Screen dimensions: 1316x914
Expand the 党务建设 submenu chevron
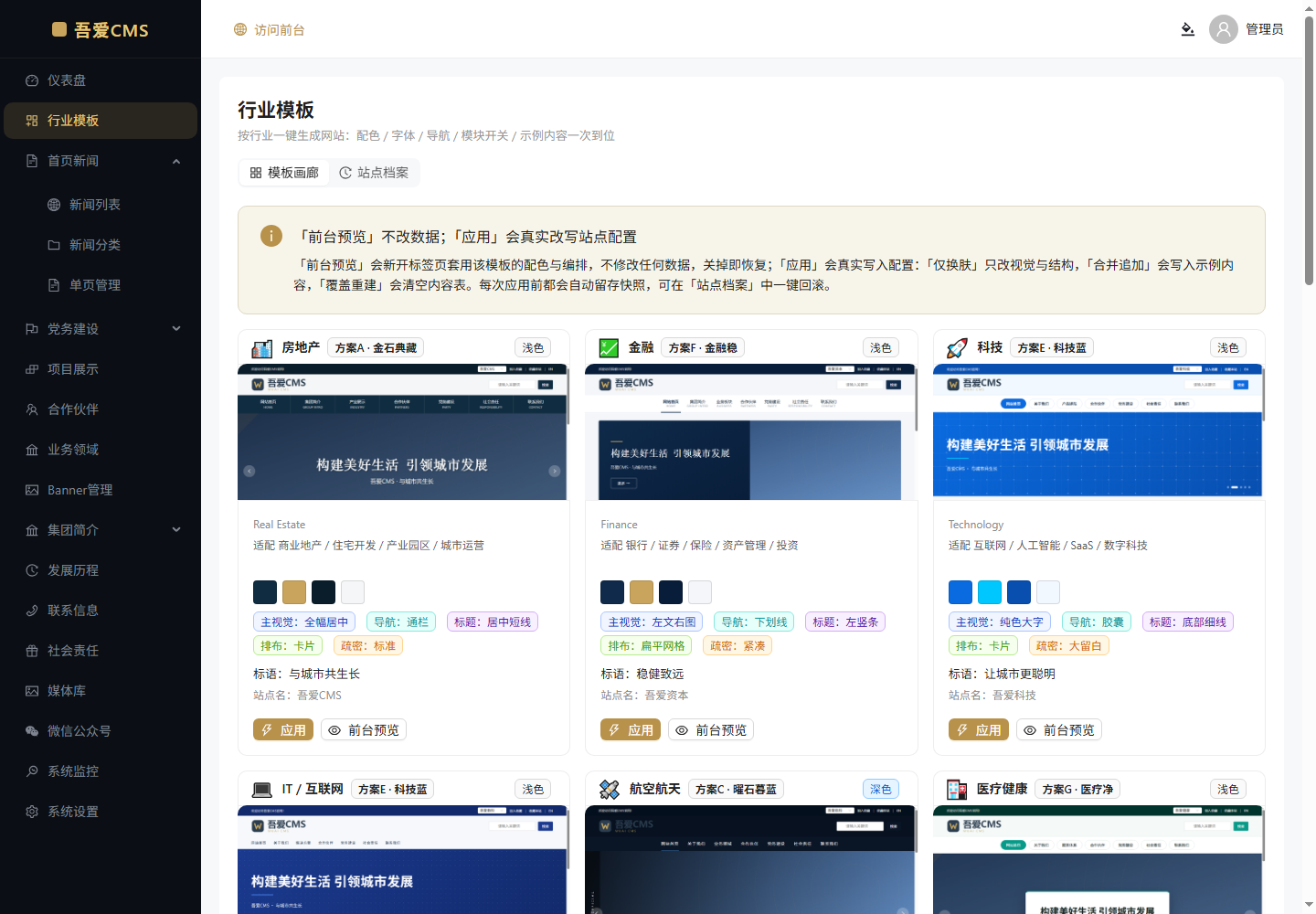point(176,329)
